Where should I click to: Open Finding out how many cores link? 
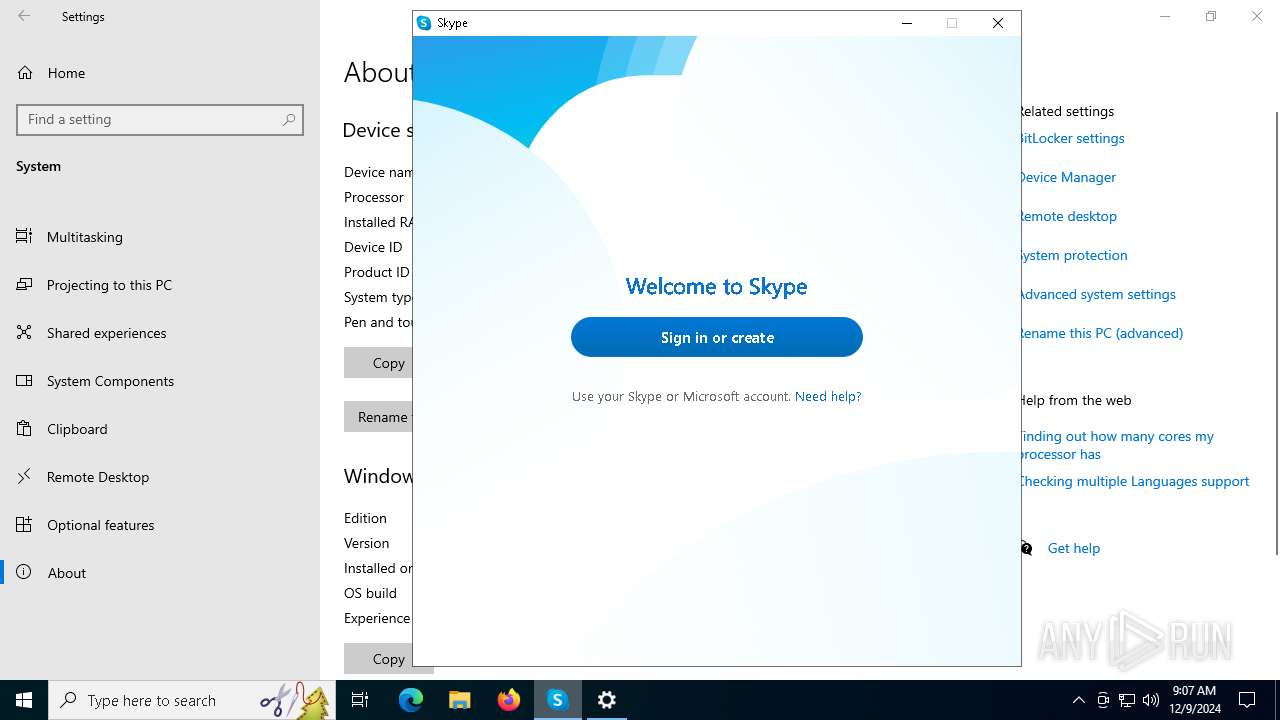pyautogui.click(x=1117, y=445)
